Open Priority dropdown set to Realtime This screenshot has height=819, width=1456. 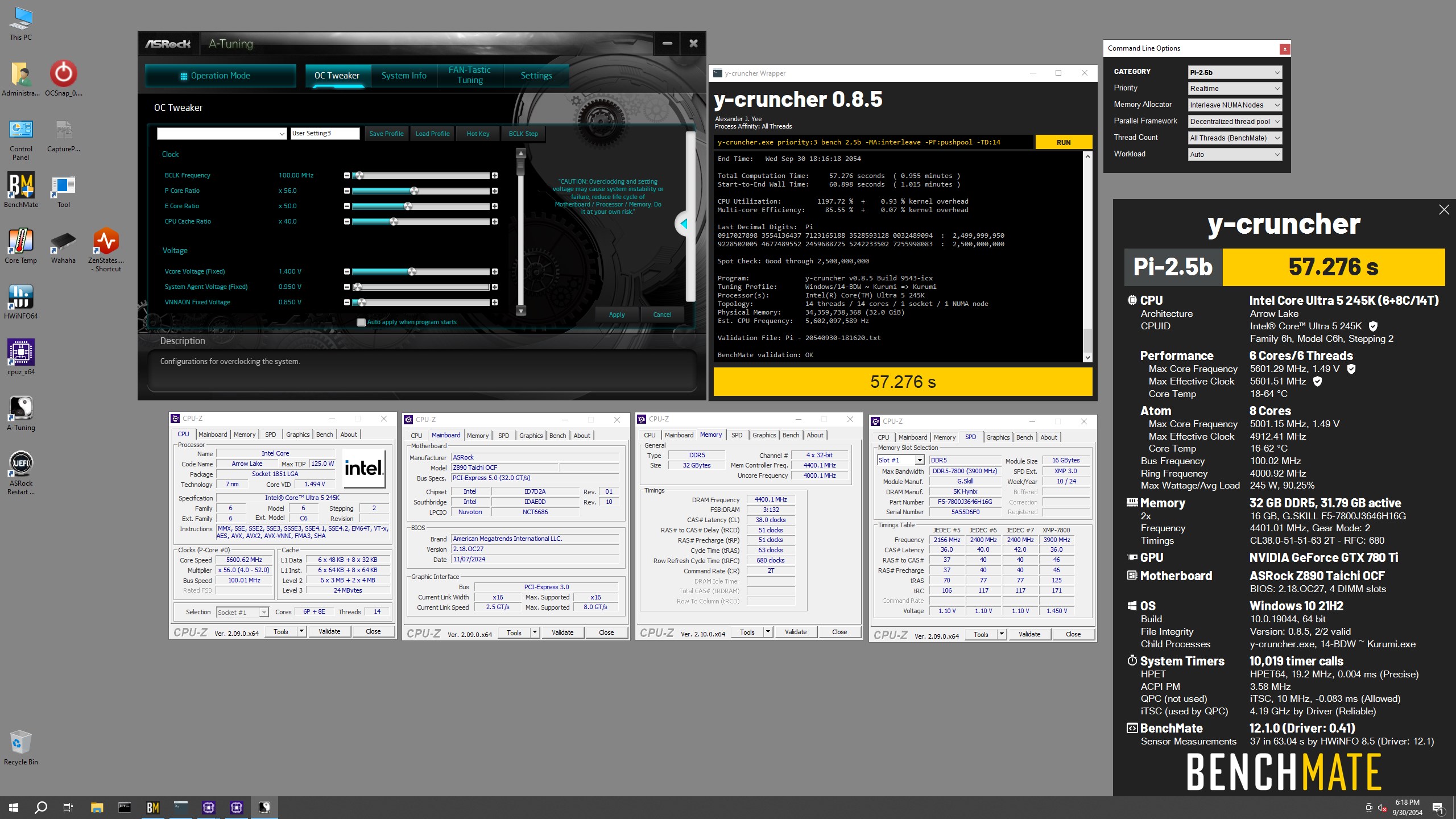(1235, 89)
